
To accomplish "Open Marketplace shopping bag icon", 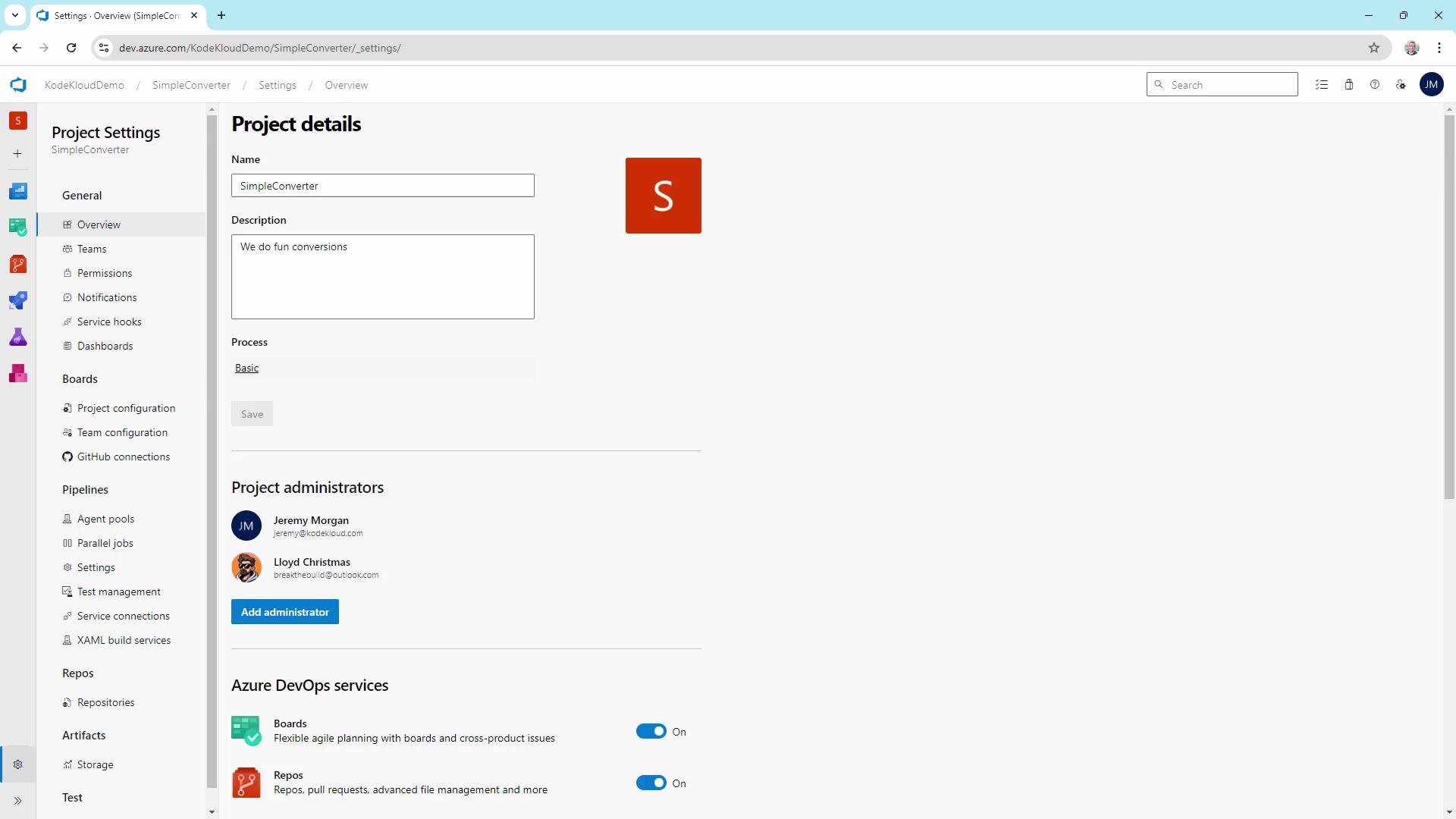I will coord(1349,85).
